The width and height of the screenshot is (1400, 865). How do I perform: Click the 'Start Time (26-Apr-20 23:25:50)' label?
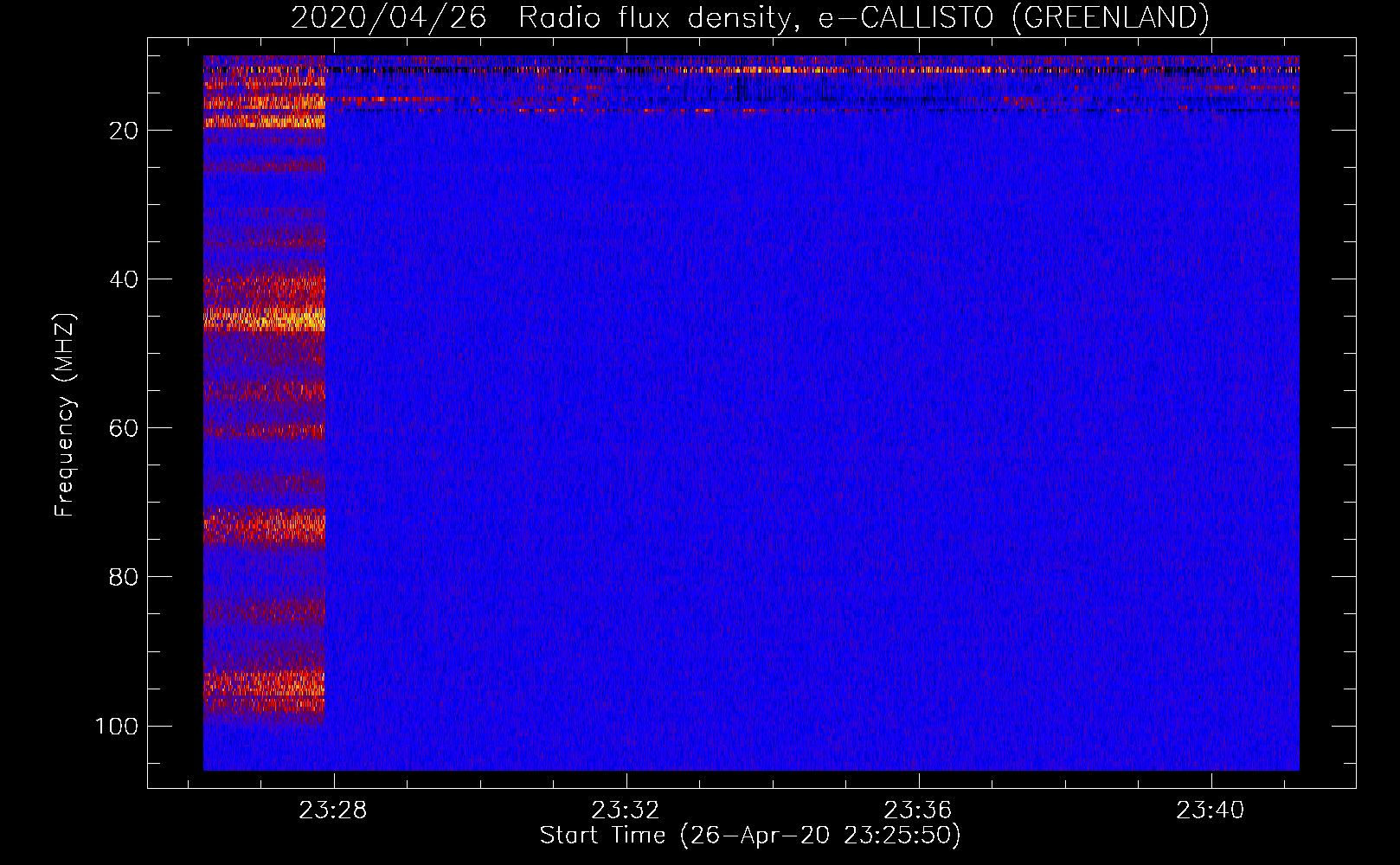(x=750, y=836)
